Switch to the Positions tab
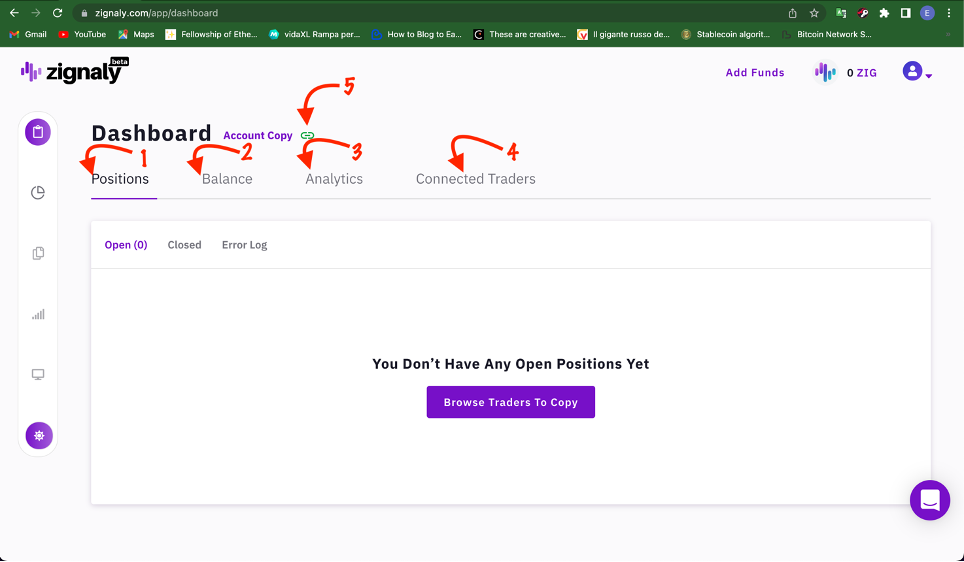Image resolution: width=964 pixels, height=562 pixels. [120, 179]
